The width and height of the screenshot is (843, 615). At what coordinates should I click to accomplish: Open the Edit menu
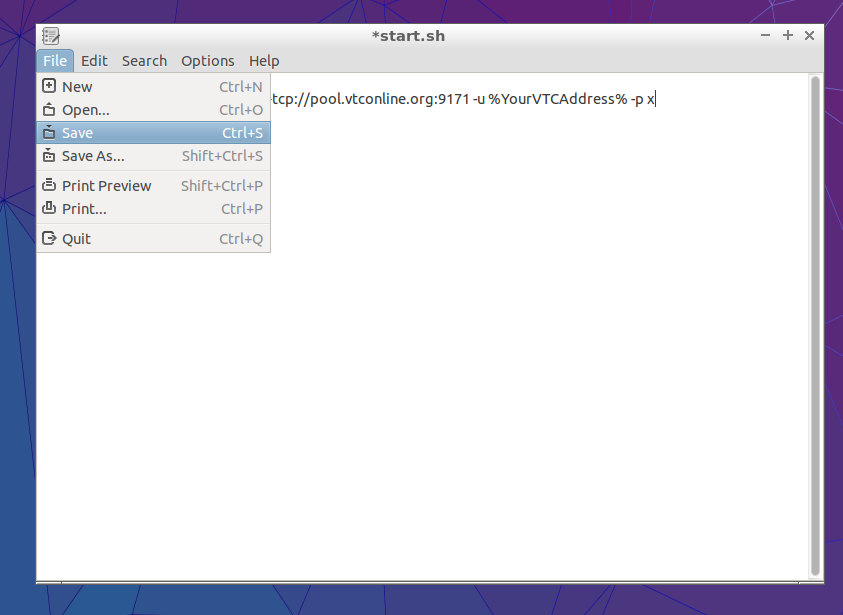click(x=94, y=61)
